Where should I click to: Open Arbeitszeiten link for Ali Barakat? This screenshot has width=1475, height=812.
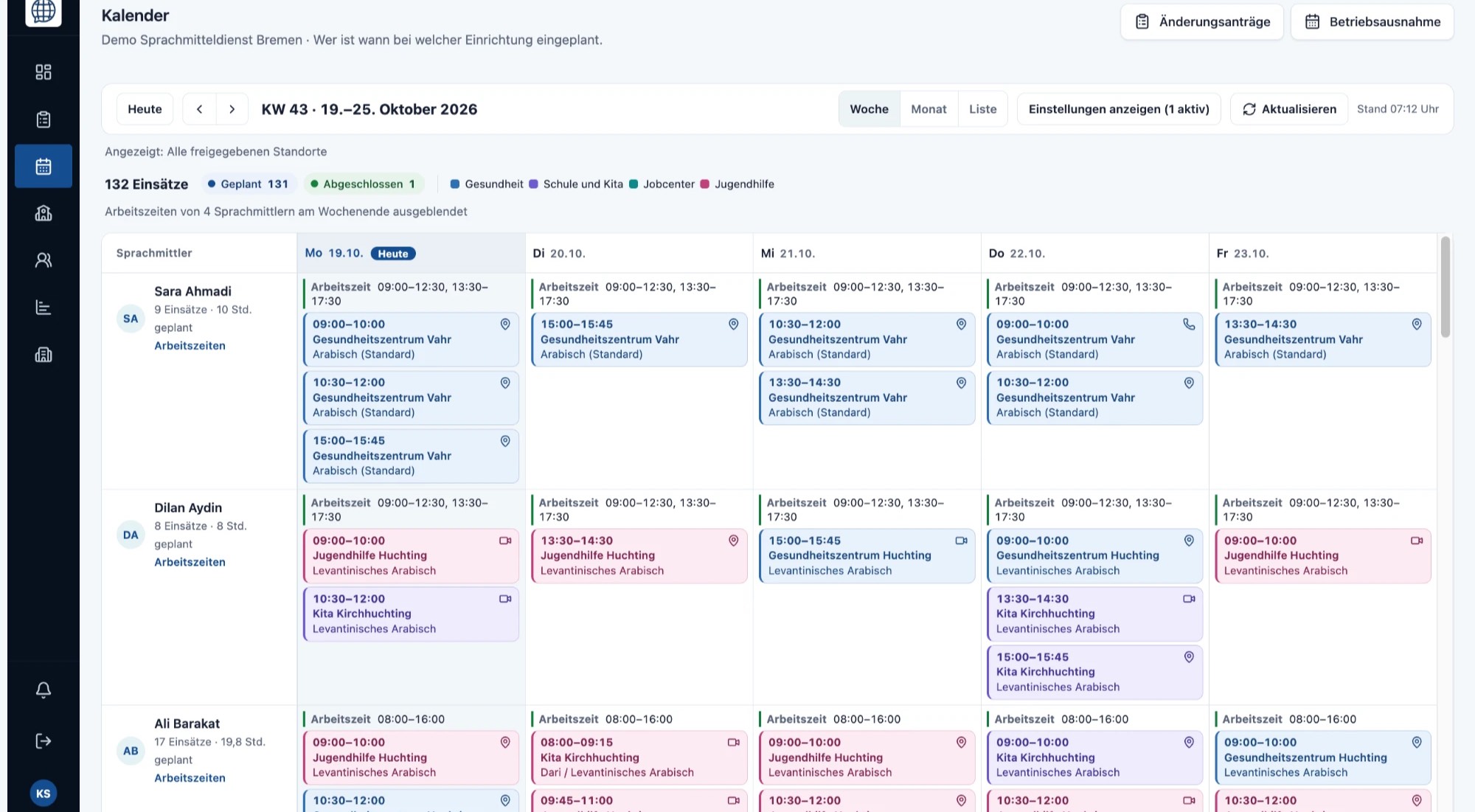tap(190, 778)
